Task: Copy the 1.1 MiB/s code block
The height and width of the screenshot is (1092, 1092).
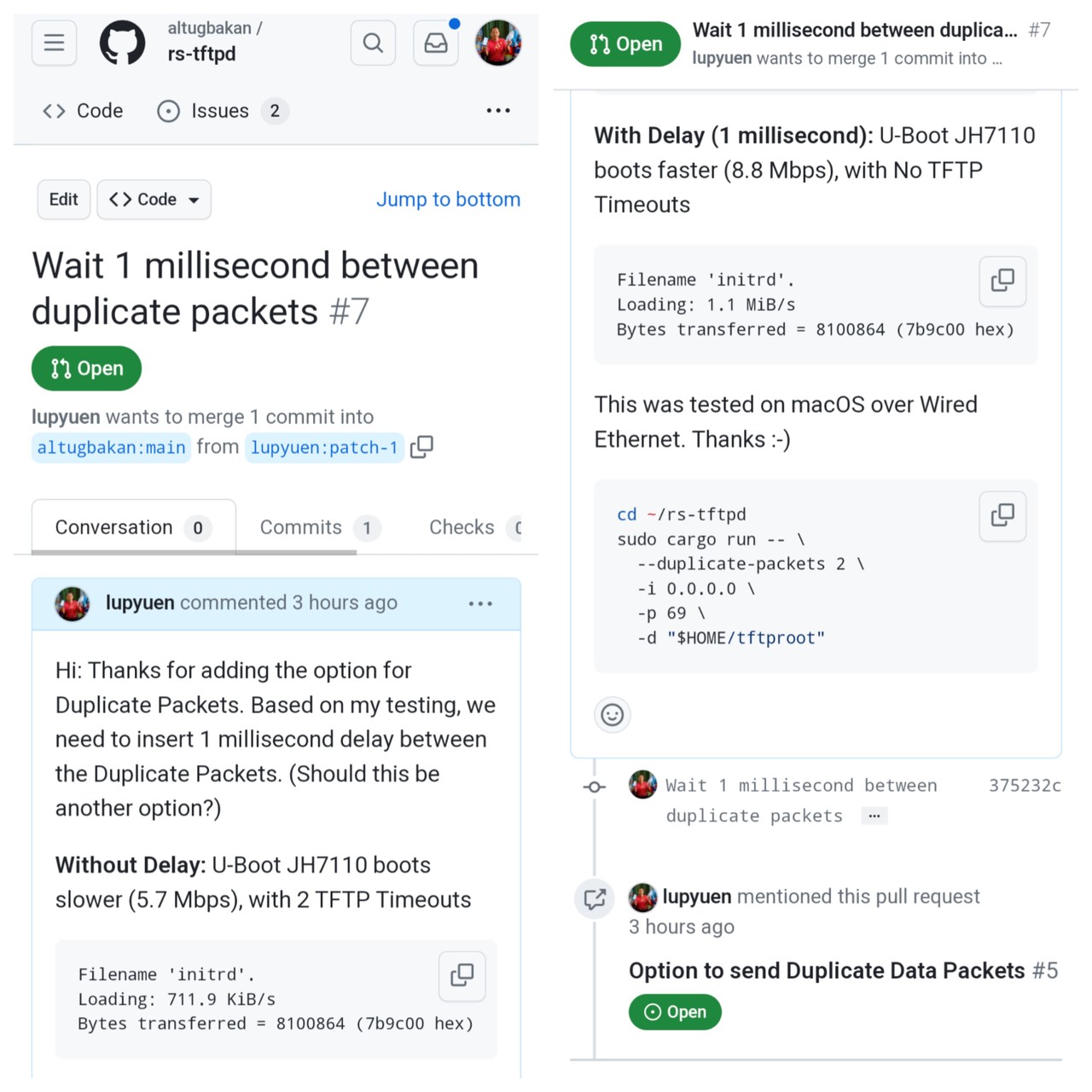Action: [1002, 281]
